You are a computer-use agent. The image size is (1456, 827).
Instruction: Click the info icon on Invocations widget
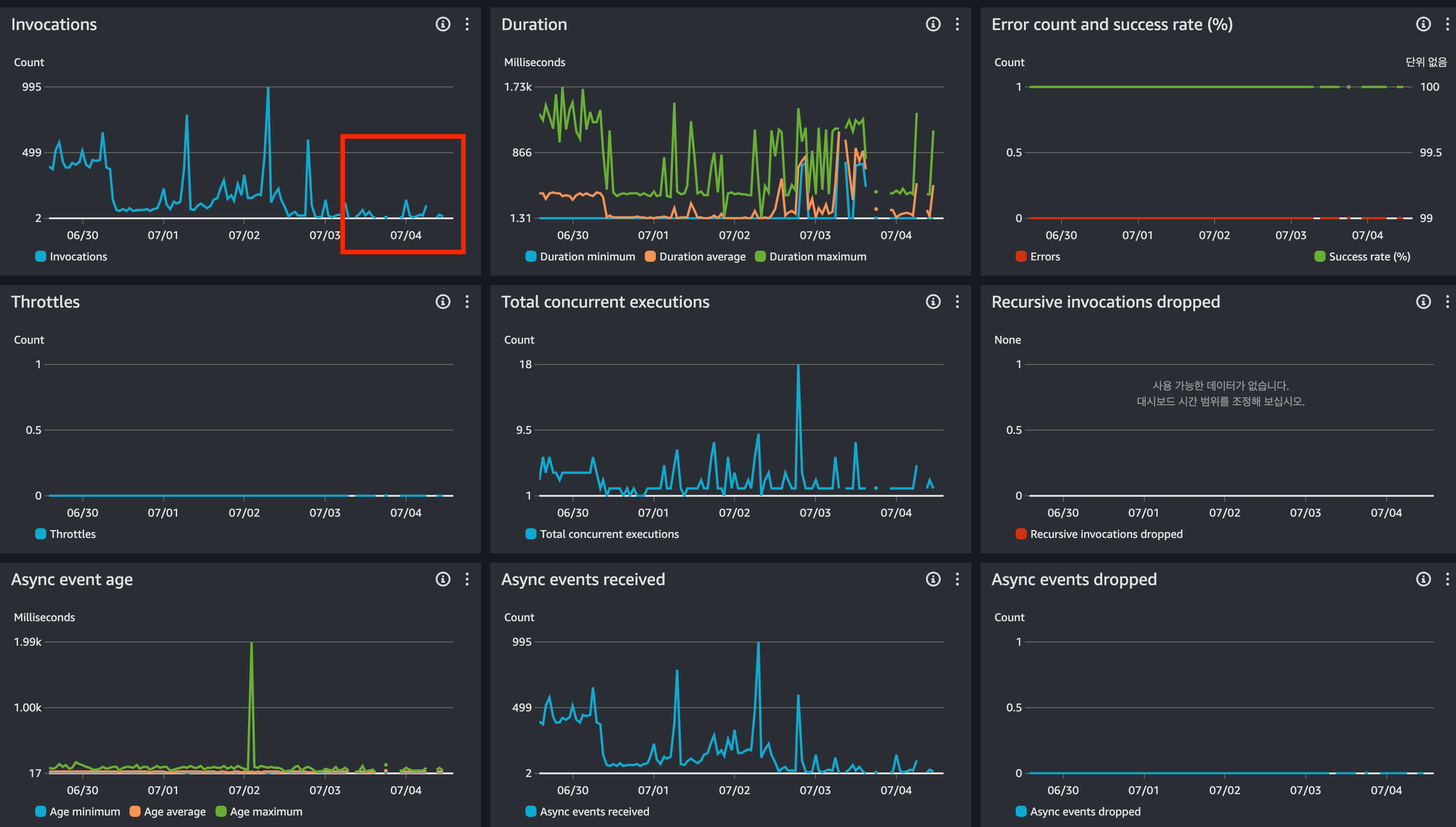(x=442, y=24)
